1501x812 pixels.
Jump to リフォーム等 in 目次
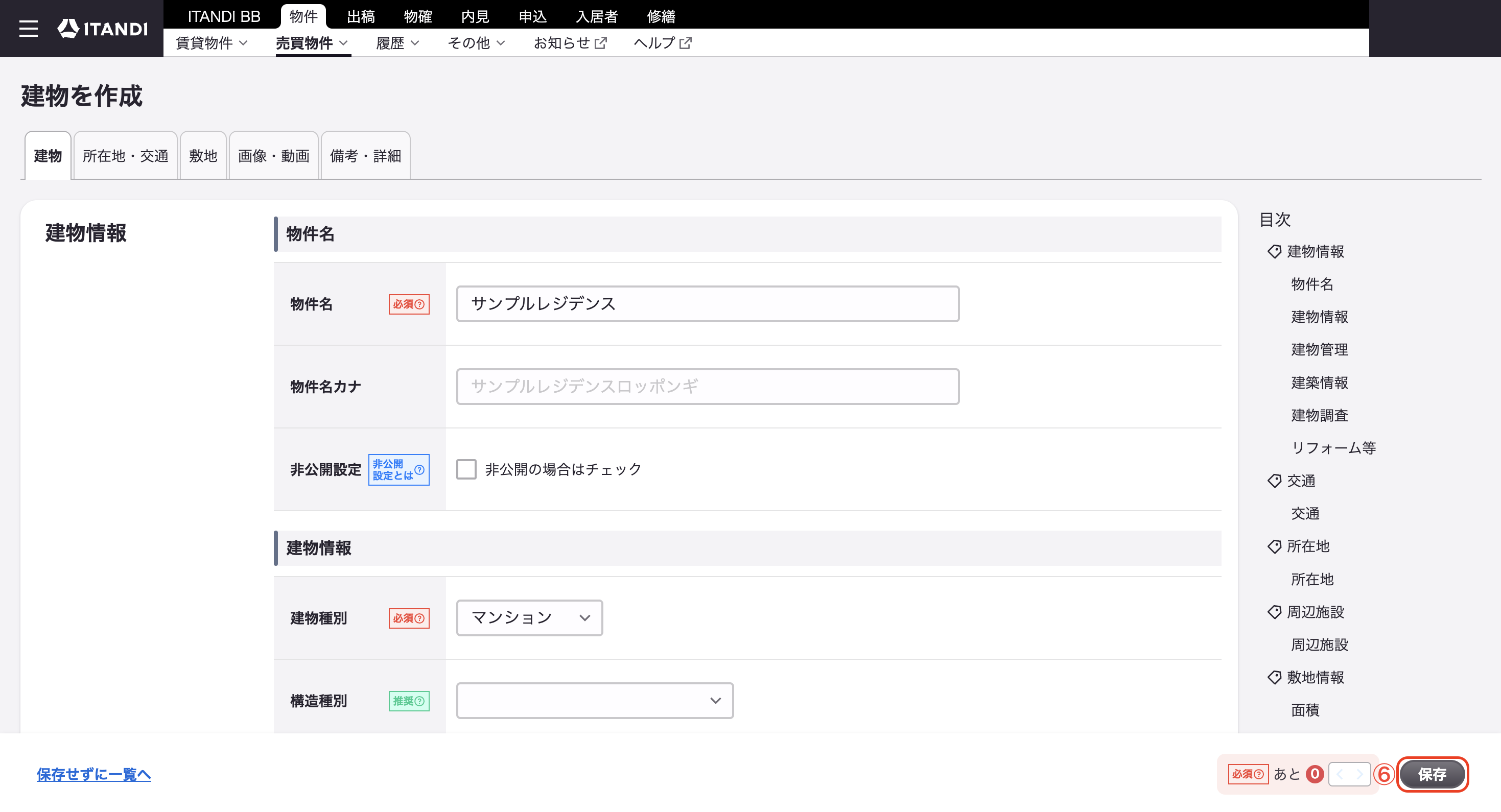(1333, 448)
